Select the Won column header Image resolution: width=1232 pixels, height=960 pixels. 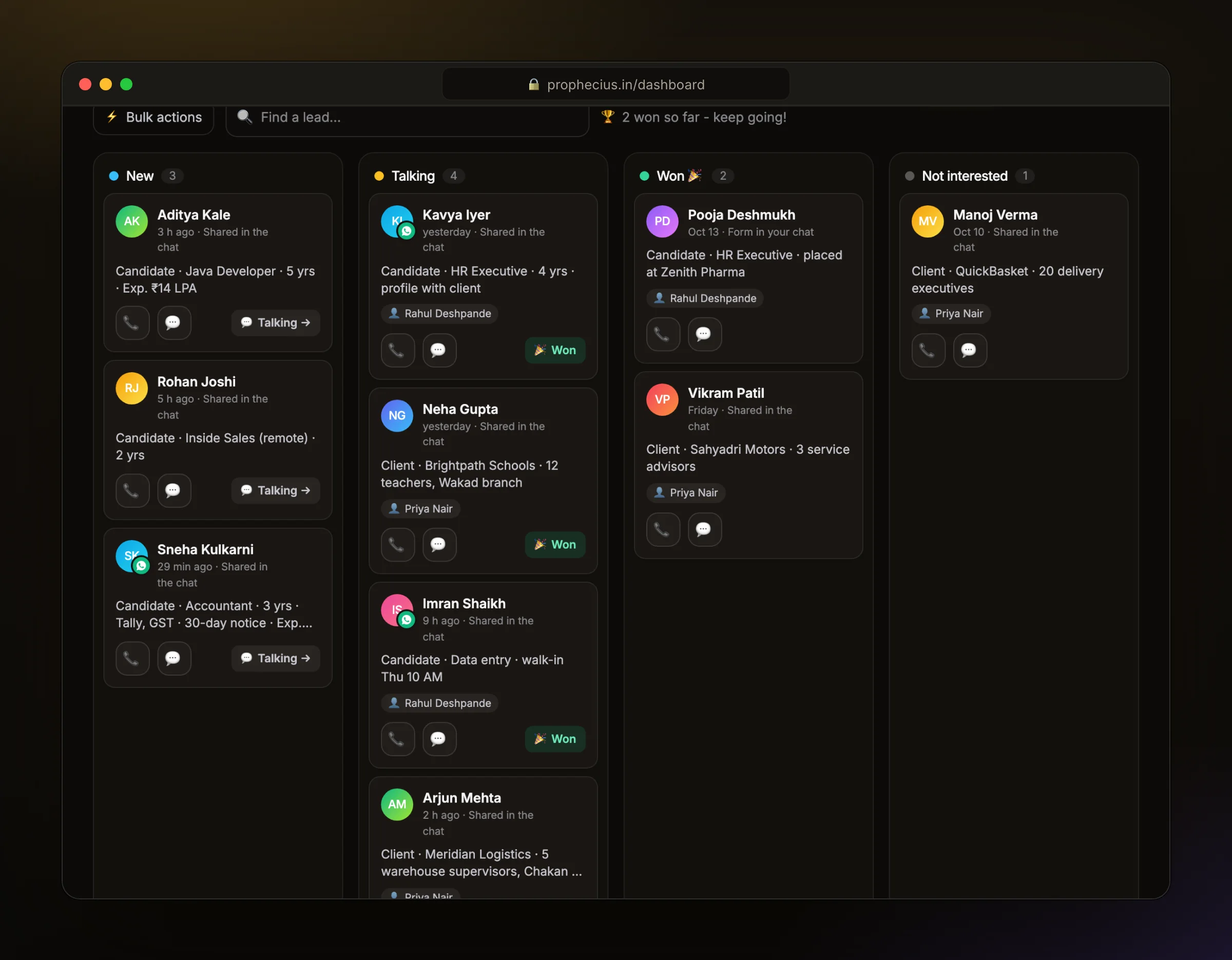(686, 176)
